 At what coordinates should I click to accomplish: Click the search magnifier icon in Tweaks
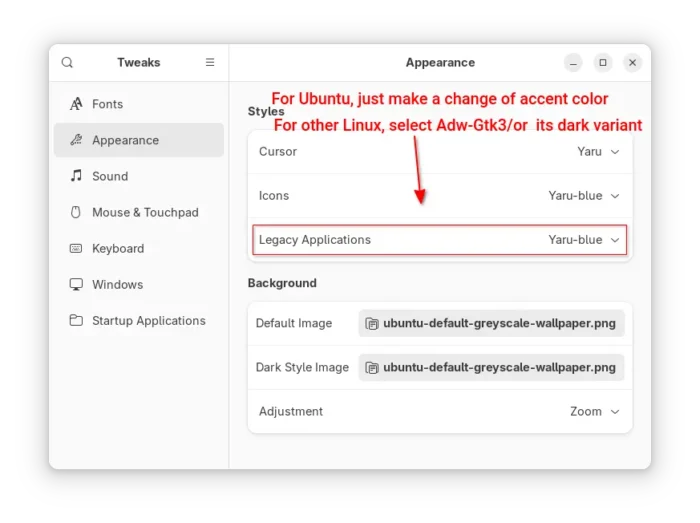pos(67,62)
